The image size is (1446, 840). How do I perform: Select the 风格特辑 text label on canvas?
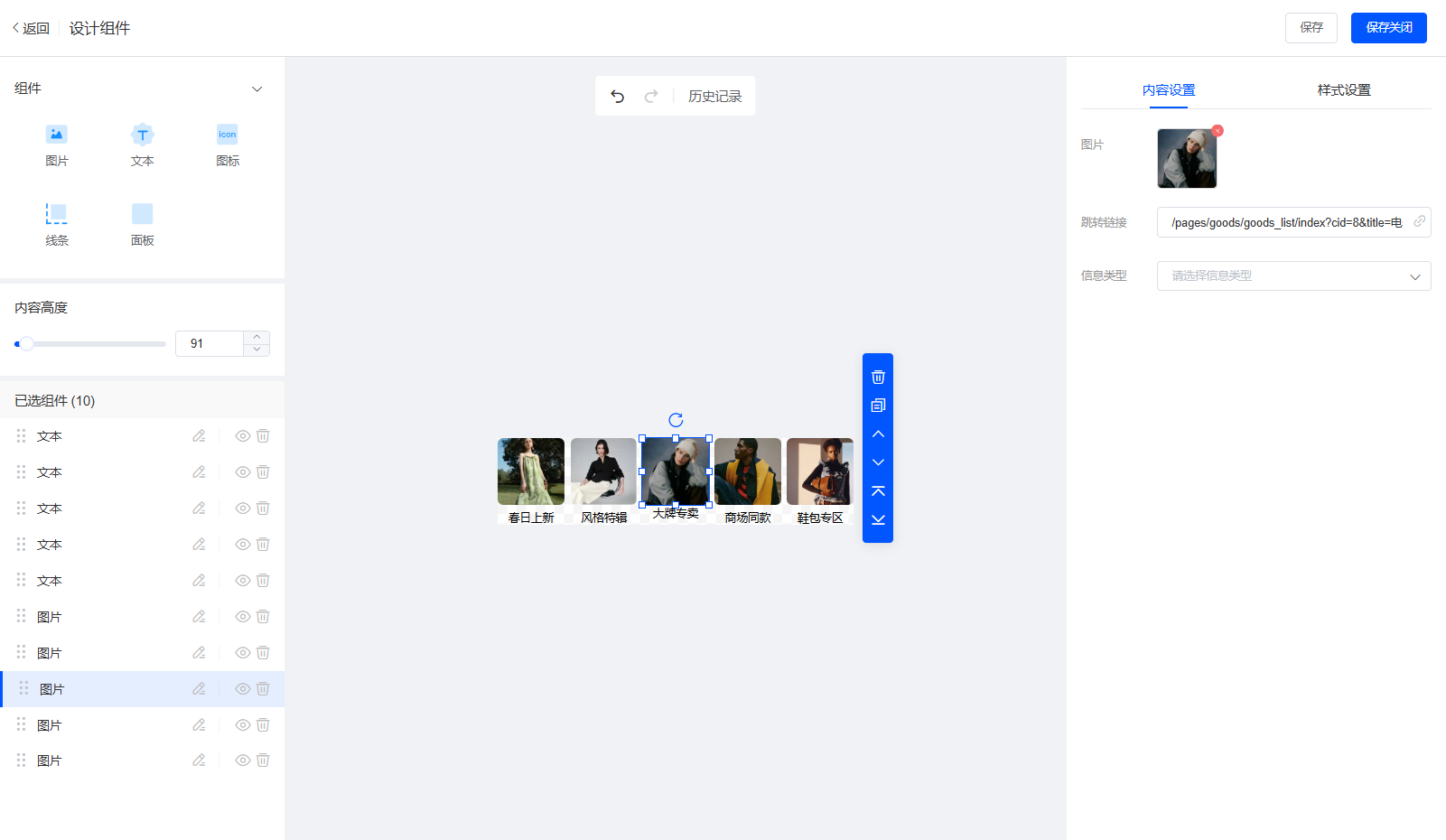[x=603, y=518]
